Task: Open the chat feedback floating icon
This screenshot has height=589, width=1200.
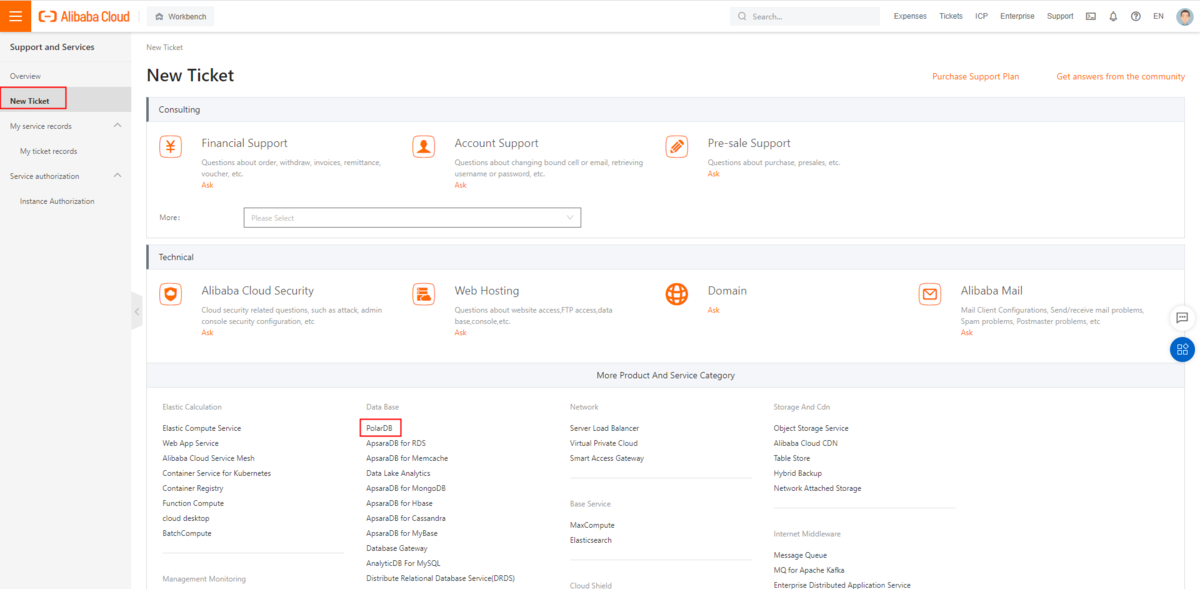Action: point(1182,317)
